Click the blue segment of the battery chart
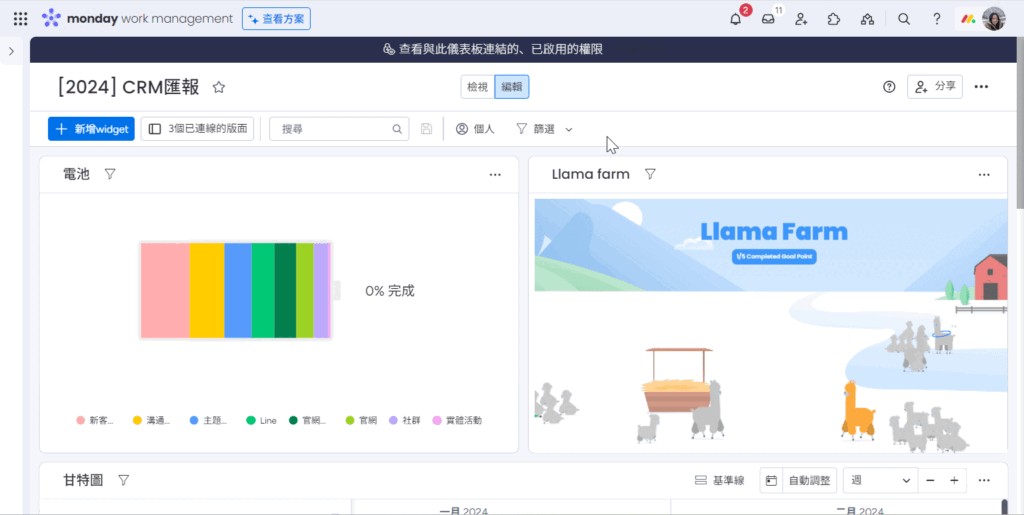Image resolution: width=1024 pixels, height=515 pixels. (x=238, y=290)
